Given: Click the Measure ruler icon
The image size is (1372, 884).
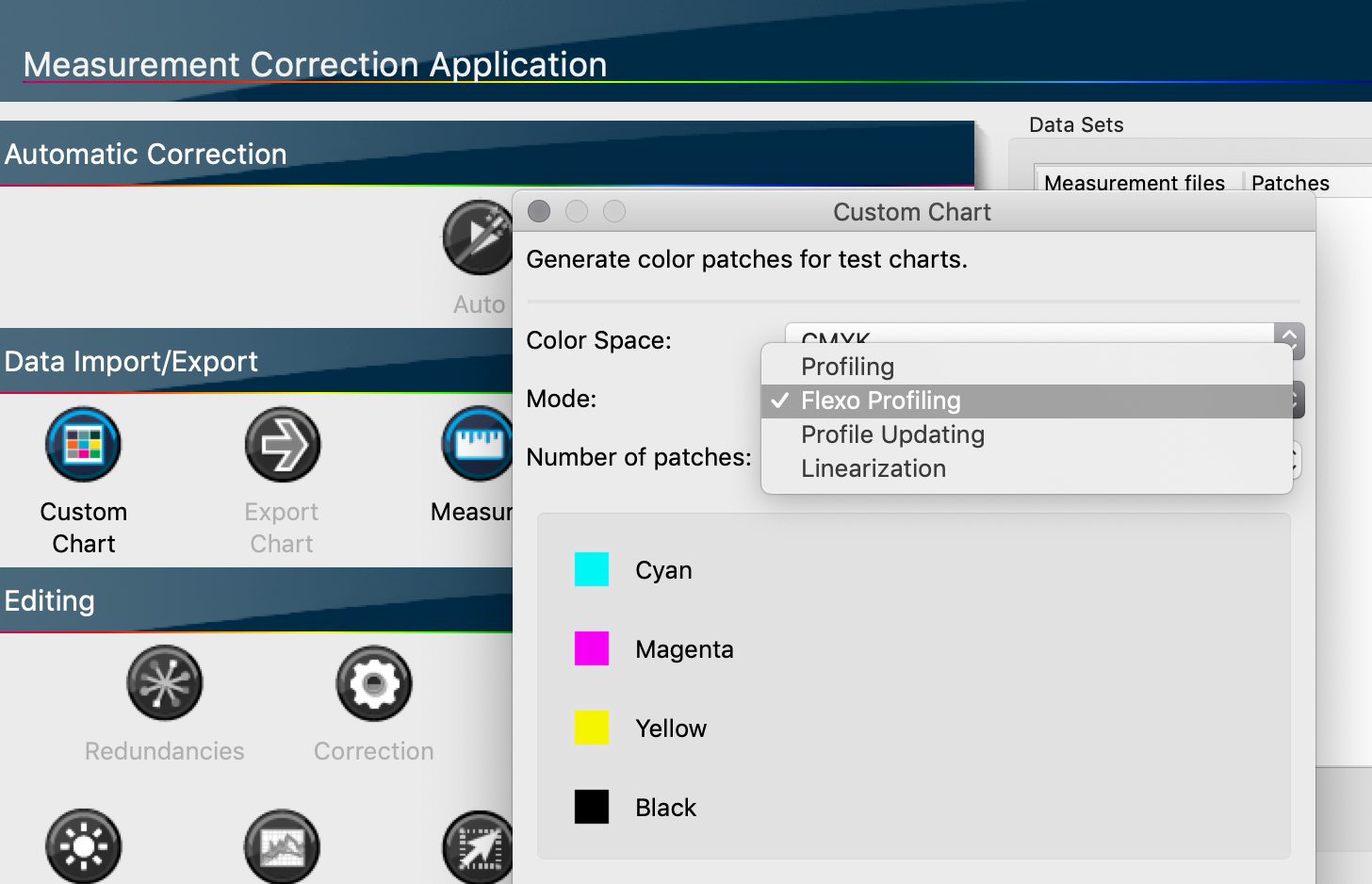Looking at the screenshot, I should coord(478,444).
